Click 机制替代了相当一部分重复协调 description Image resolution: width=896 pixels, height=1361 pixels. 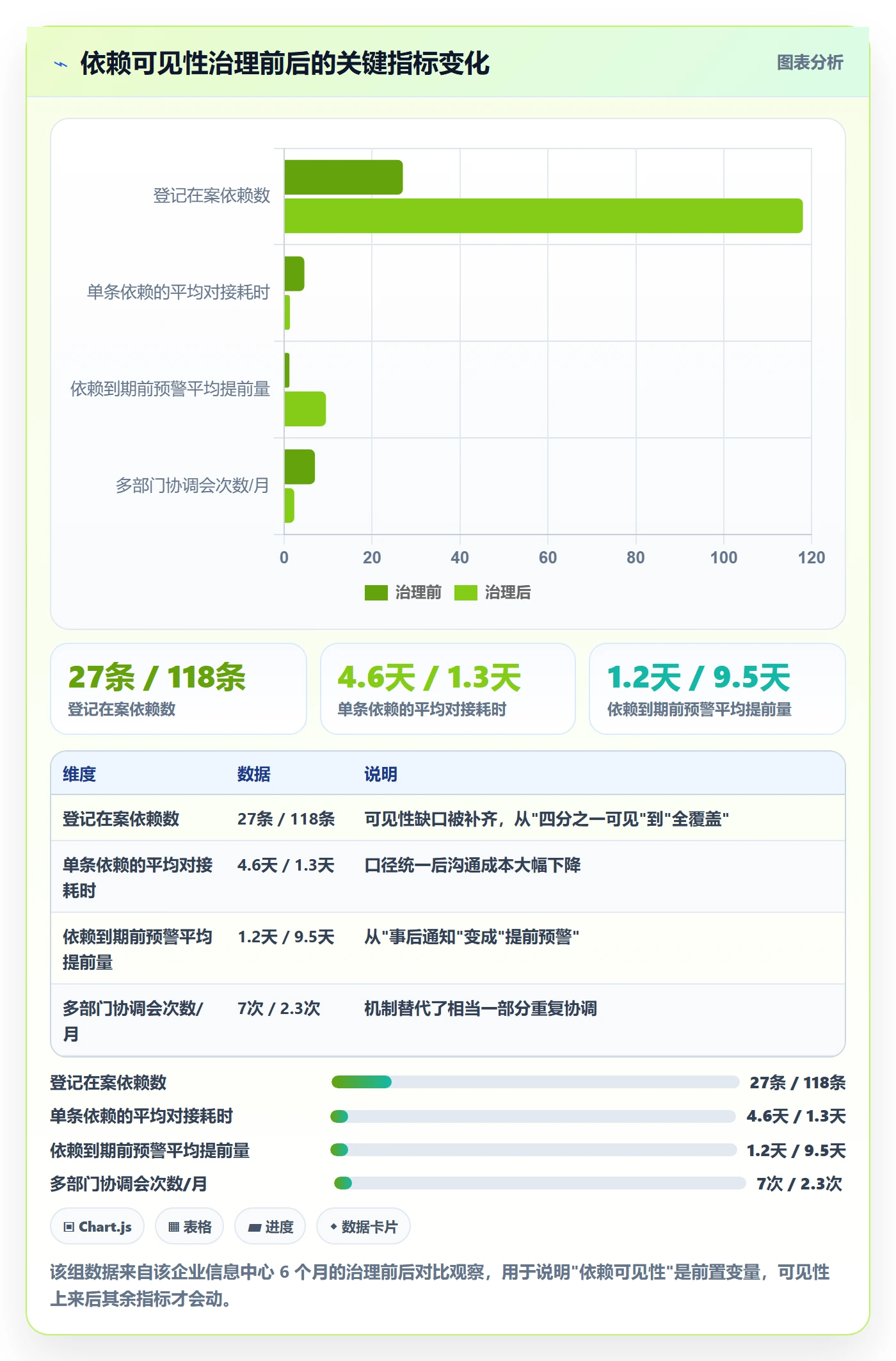tap(481, 1008)
